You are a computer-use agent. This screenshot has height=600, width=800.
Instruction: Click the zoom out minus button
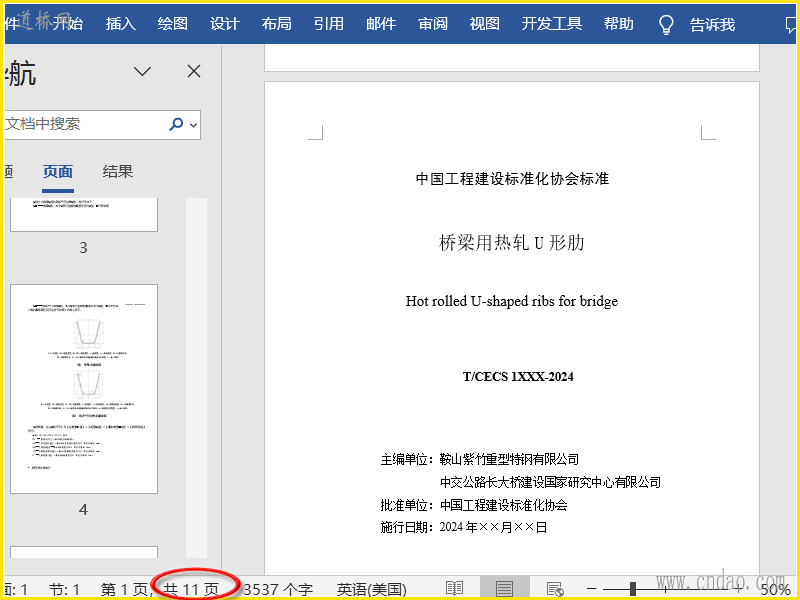click(x=592, y=589)
